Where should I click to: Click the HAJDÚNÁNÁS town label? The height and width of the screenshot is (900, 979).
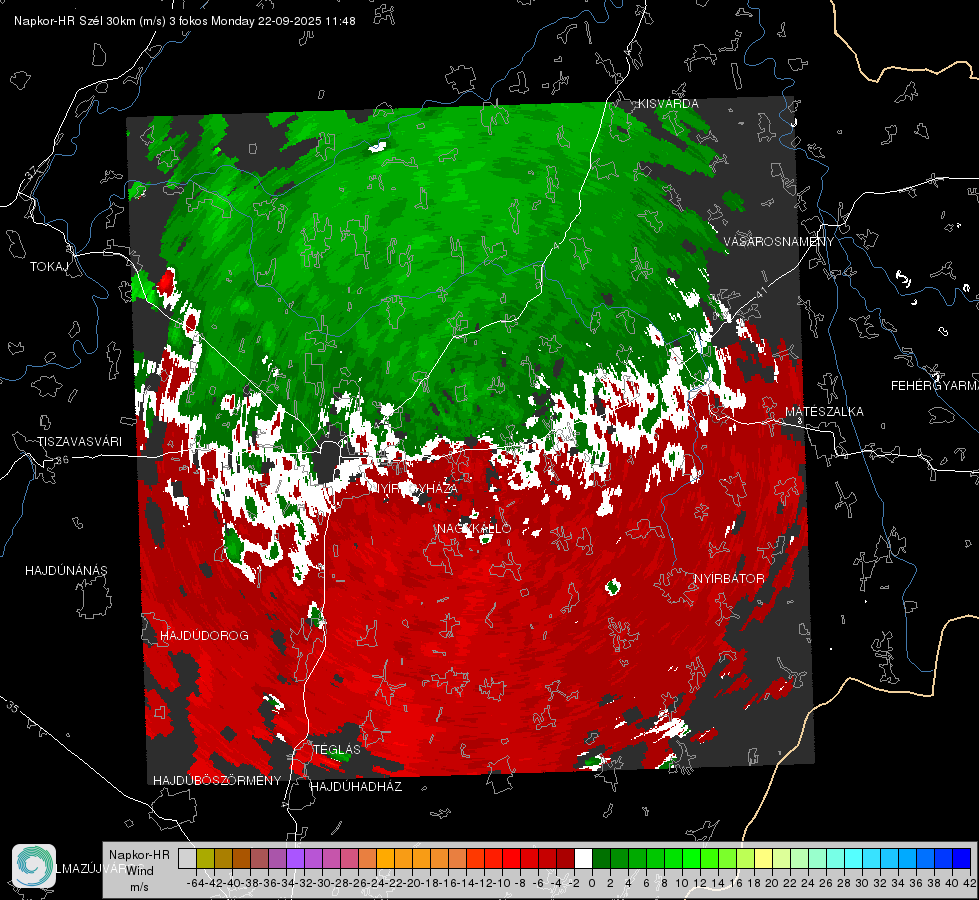coord(66,571)
